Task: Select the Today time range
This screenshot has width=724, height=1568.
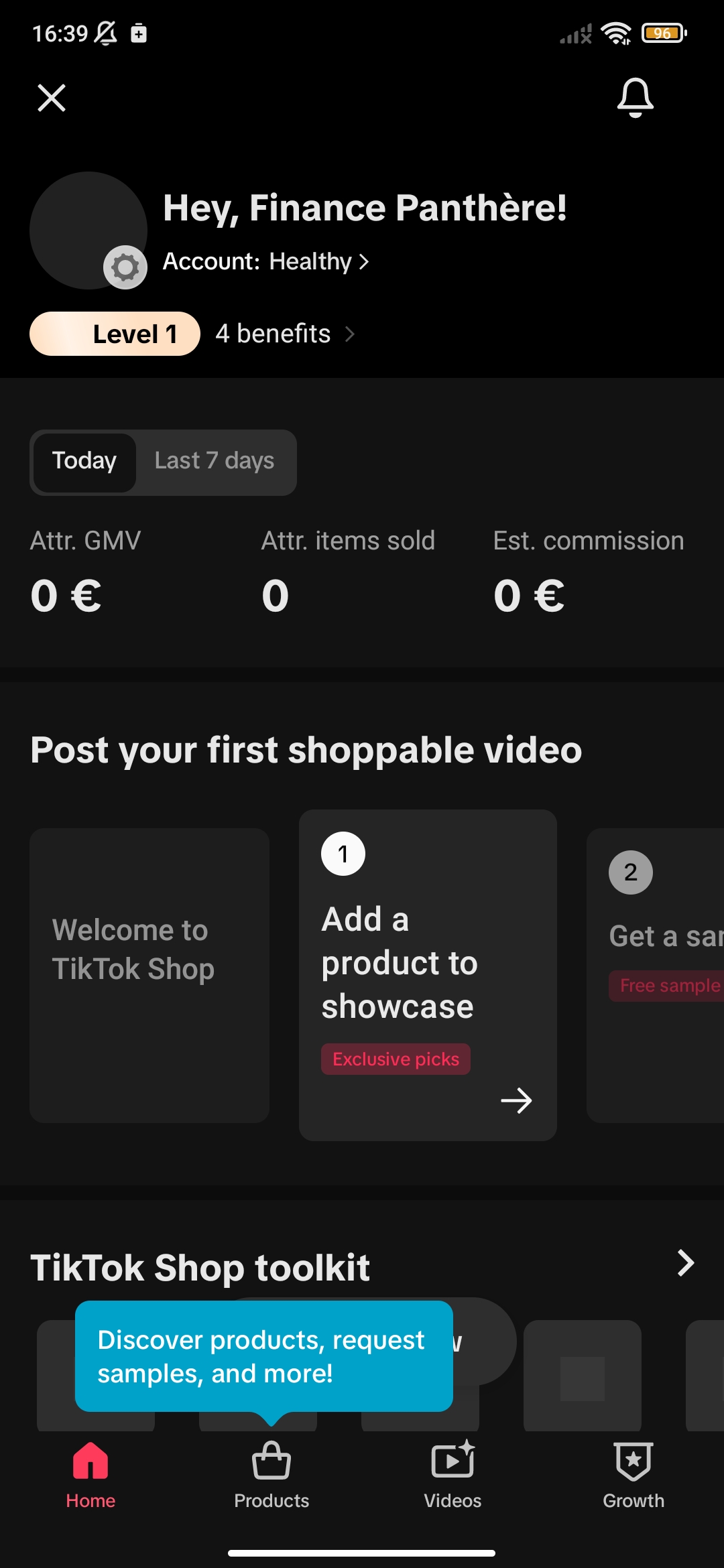Action: tap(84, 462)
